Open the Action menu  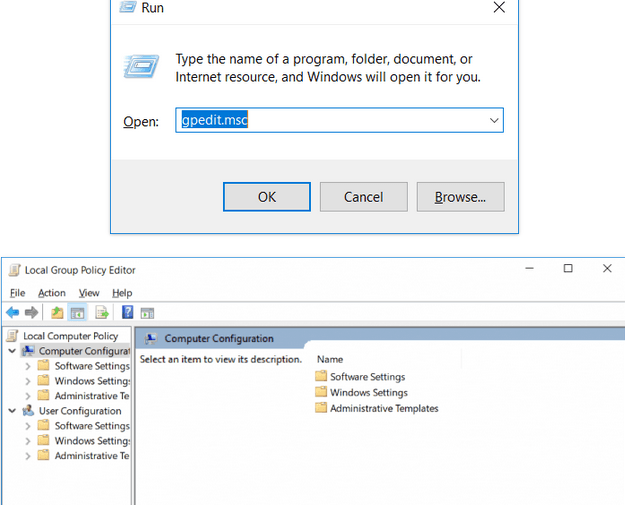[52, 293]
